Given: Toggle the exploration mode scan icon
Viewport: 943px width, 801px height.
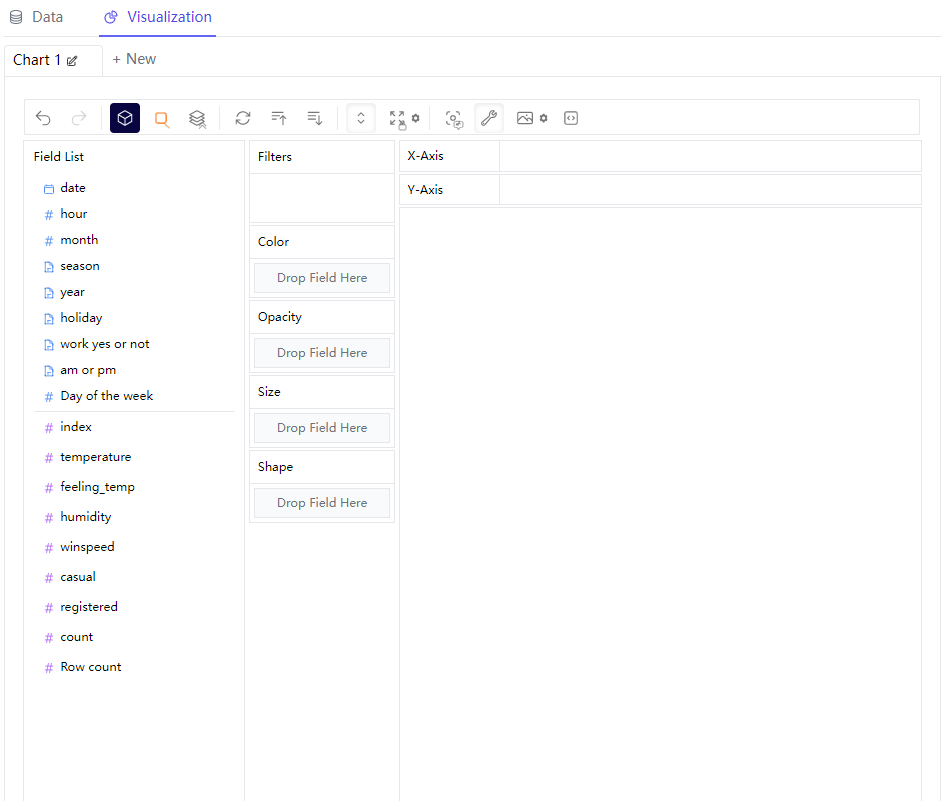Looking at the screenshot, I should point(454,118).
